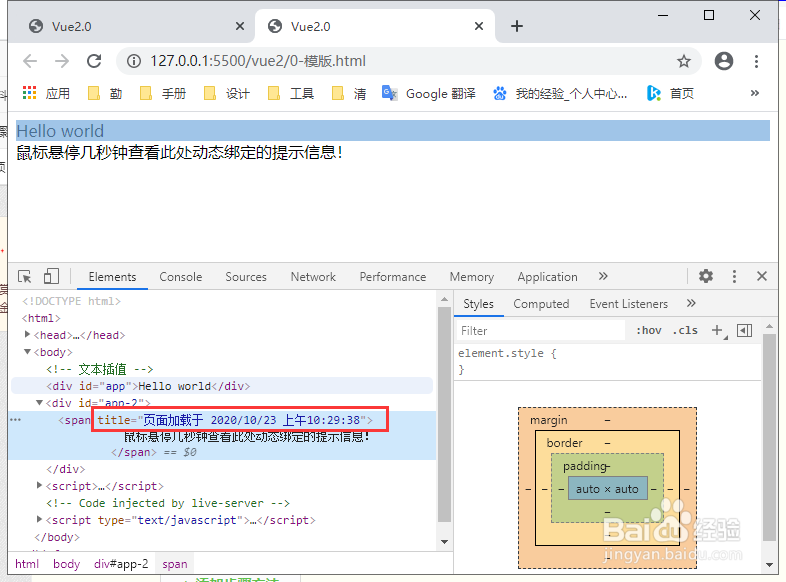Click the address bar URL
The image size is (786, 582).
coord(258,61)
